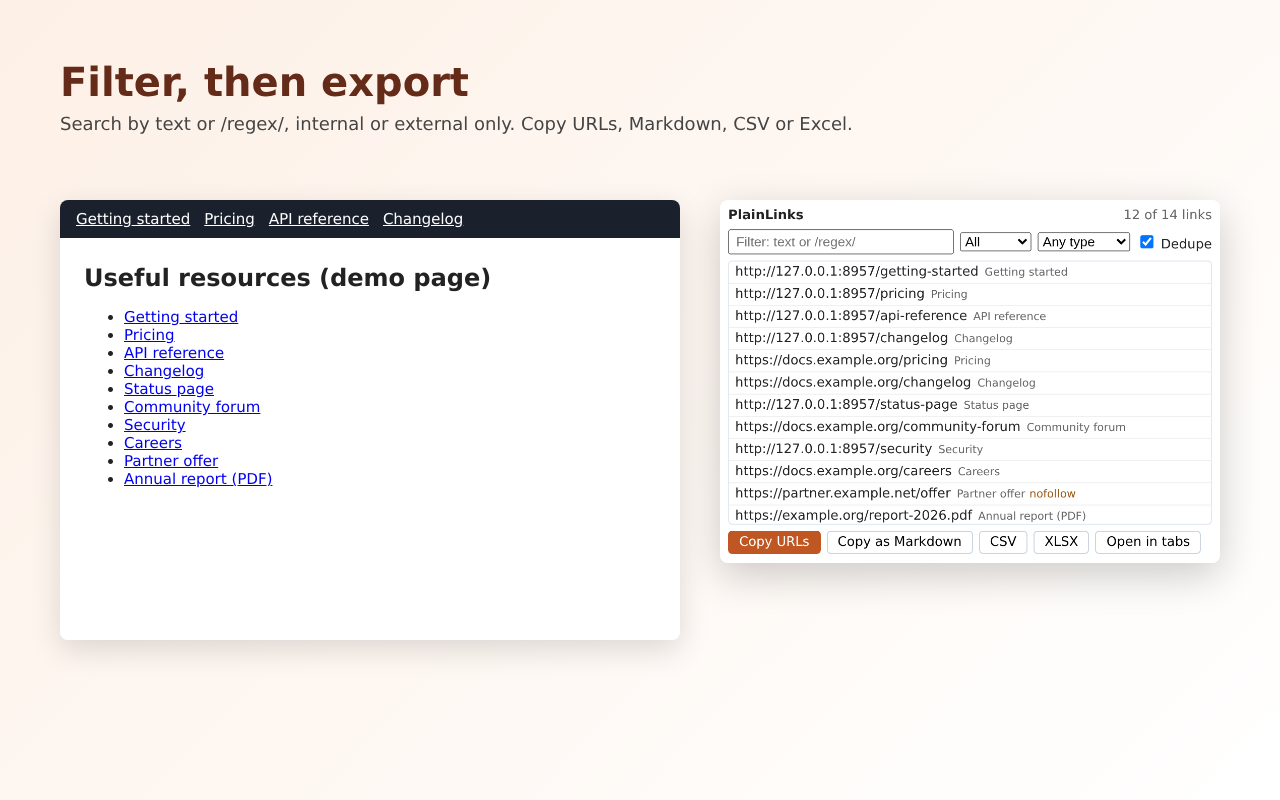Select the 127.0.0.1:8957/status-page row
Image resolution: width=1280 pixels, height=800 pixels.
[970, 405]
